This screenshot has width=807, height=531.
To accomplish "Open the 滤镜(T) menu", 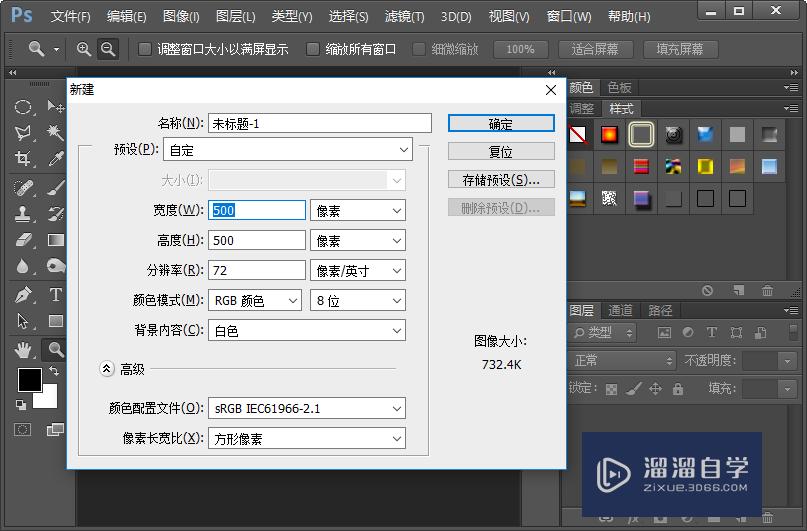I will coord(405,16).
